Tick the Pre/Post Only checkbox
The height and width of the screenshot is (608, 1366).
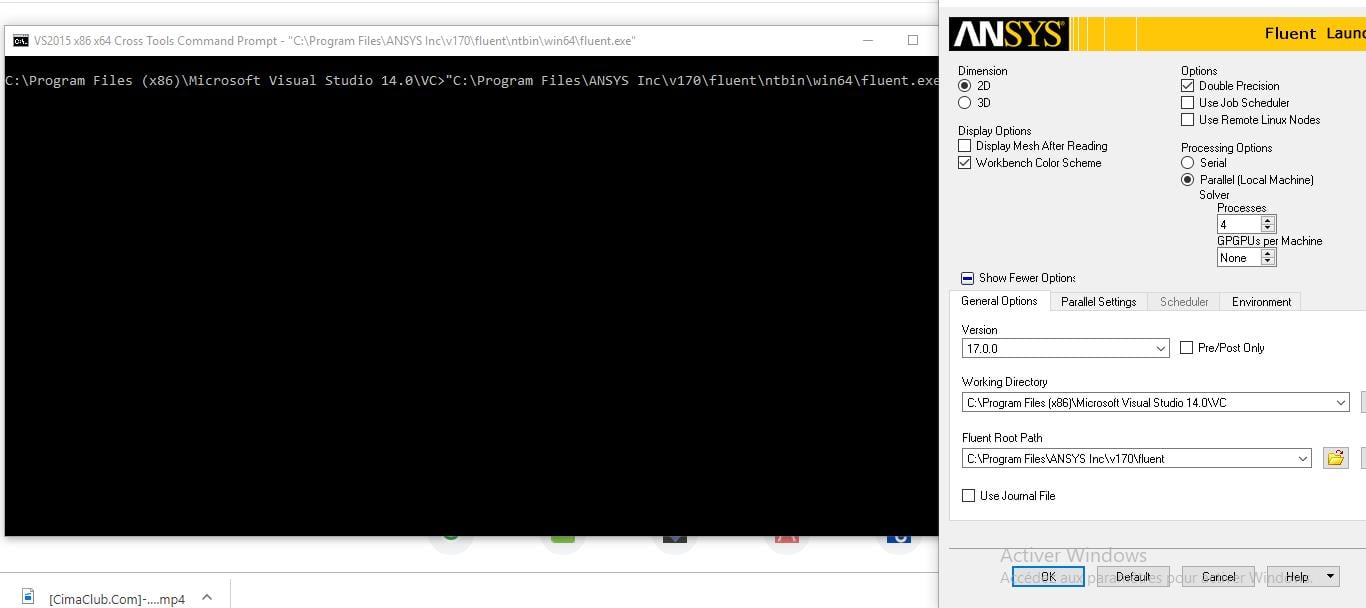pos(1187,348)
